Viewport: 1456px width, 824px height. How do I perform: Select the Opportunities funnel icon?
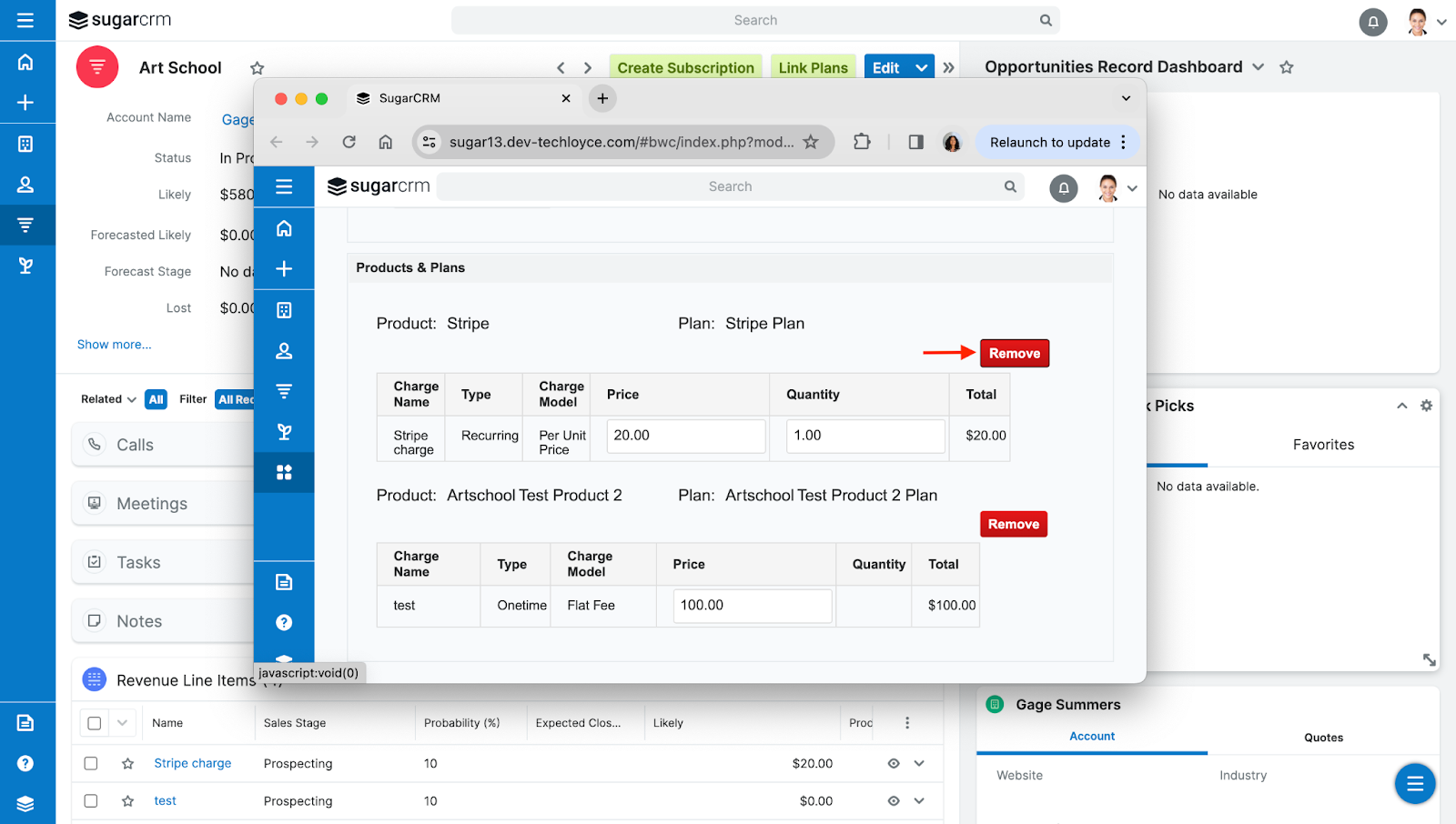[25, 225]
